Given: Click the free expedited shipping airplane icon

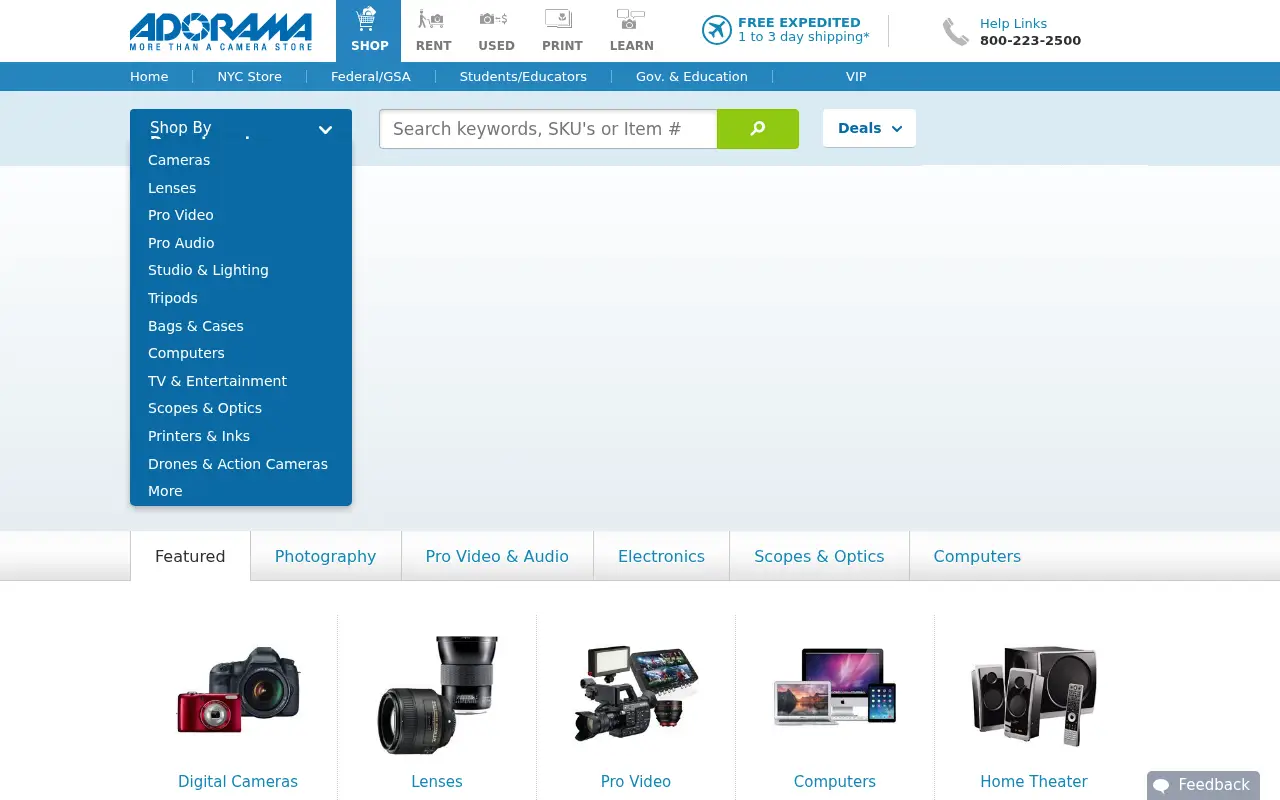Looking at the screenshot, I should pos(717,30).
